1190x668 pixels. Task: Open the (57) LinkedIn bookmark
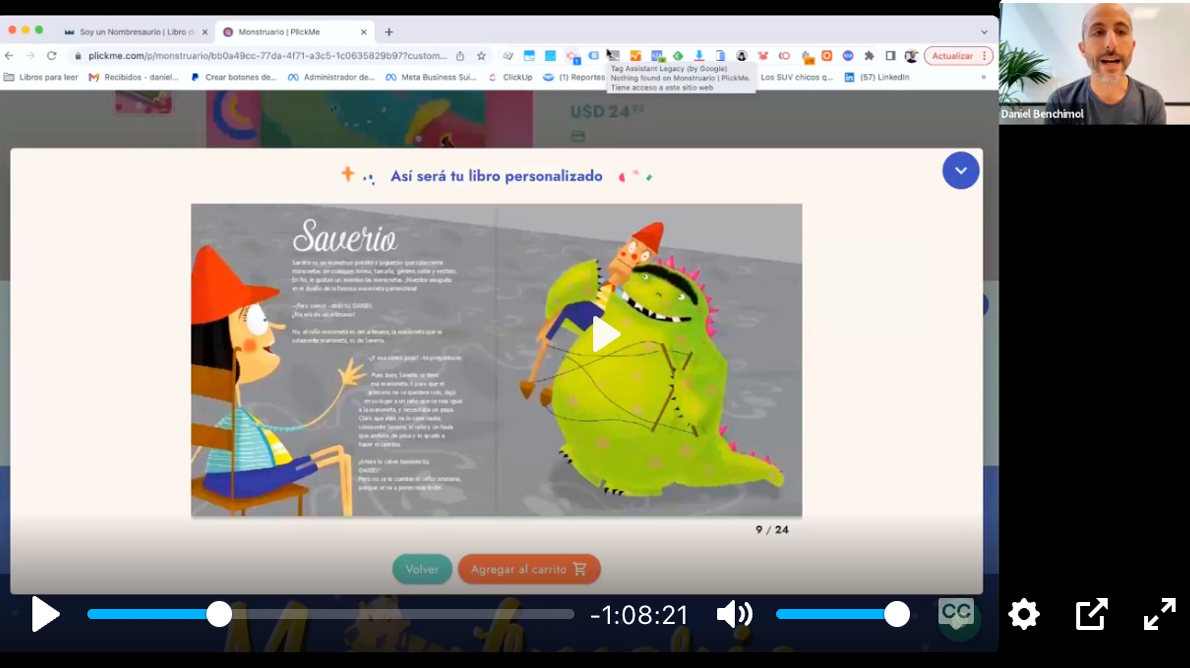[877, 77]
